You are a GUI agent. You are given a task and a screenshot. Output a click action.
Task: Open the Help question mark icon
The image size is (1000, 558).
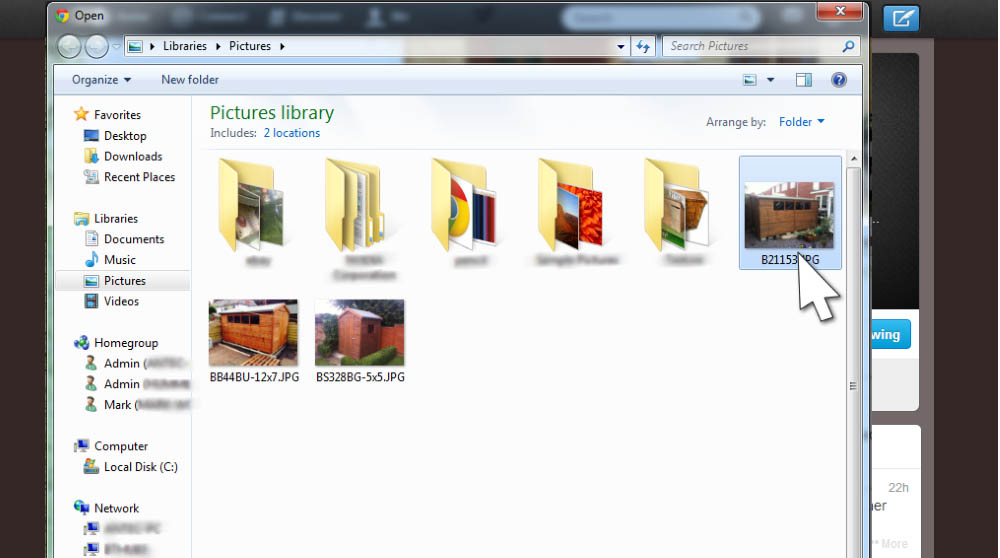[839, 80]
